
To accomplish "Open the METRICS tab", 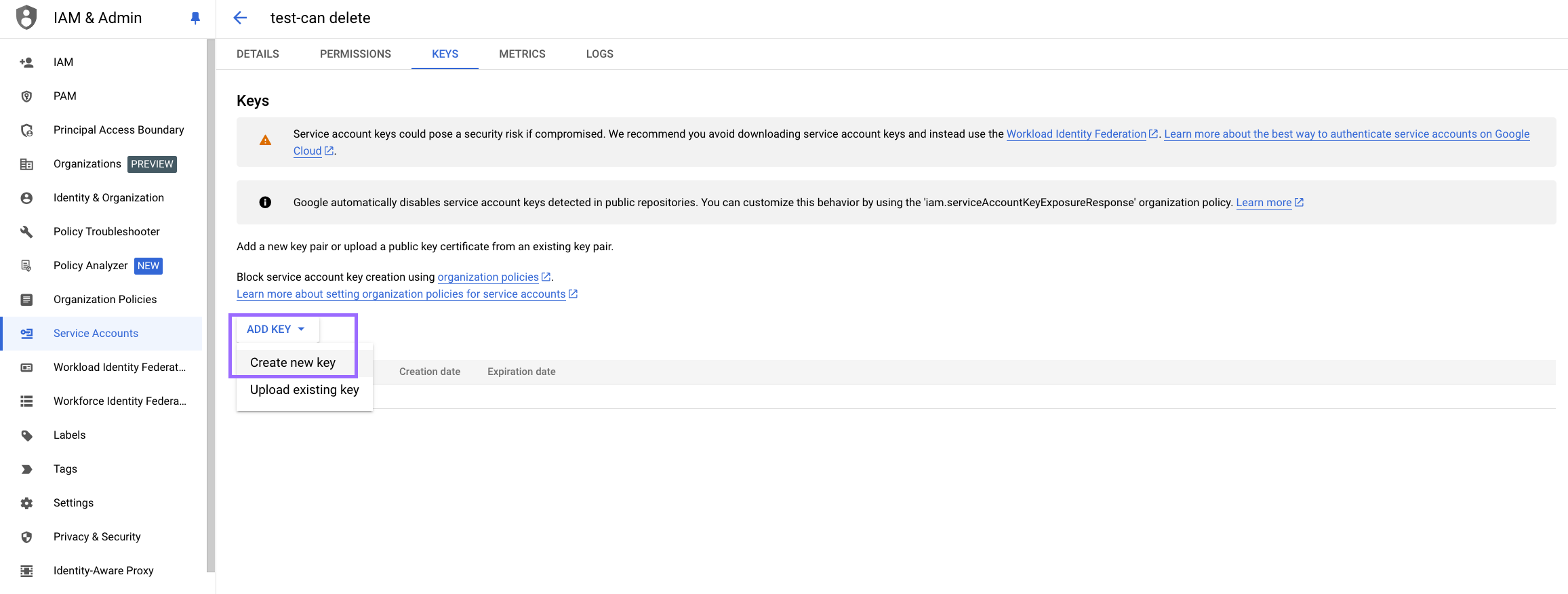I will pyautogui.click(x=522, y=54).
